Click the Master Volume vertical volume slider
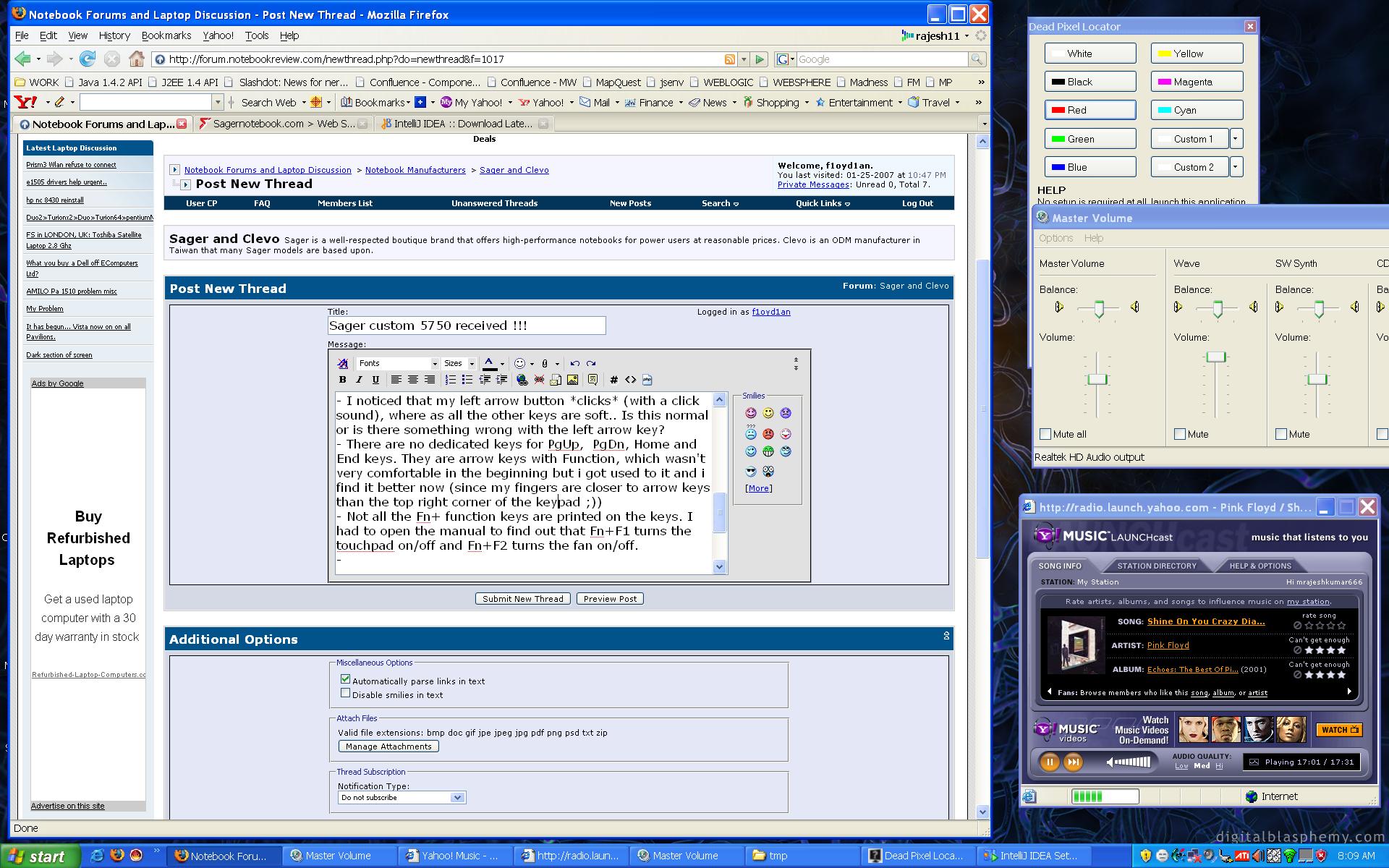The height and width of the screenshot is (868, 1389). [1097, 379]
